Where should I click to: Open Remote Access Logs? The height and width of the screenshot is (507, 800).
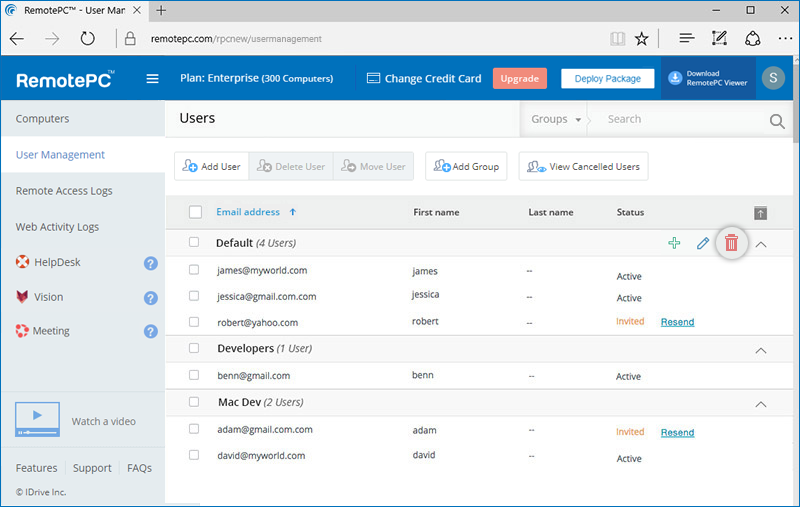pos(64,191)
